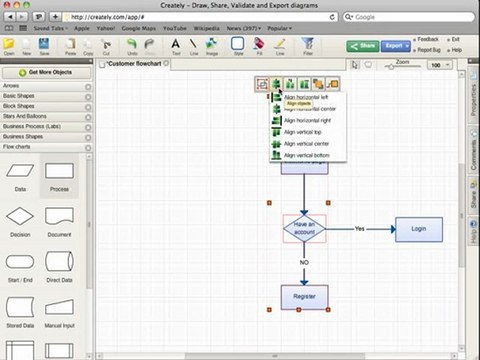Open the Wikipedia bookmark
The image size is (480, 360).
(x=206, y=28)
